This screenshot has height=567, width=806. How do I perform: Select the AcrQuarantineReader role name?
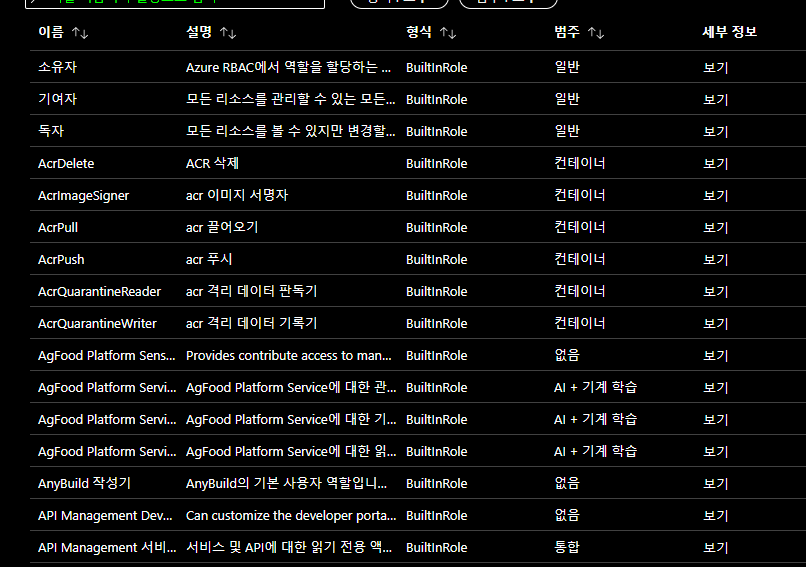tap(99, 291)
